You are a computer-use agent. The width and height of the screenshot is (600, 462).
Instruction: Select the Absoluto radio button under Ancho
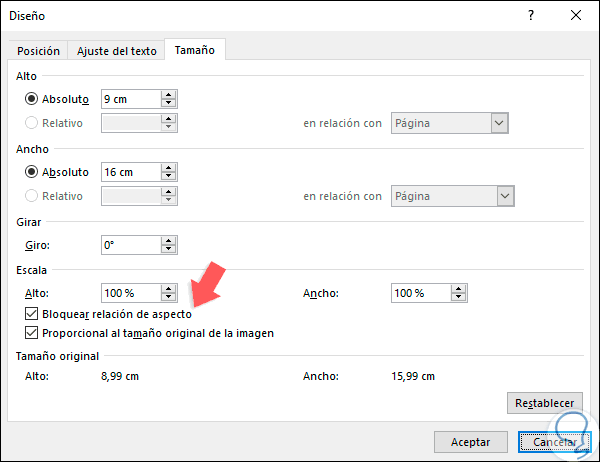[x=32, y=172]
